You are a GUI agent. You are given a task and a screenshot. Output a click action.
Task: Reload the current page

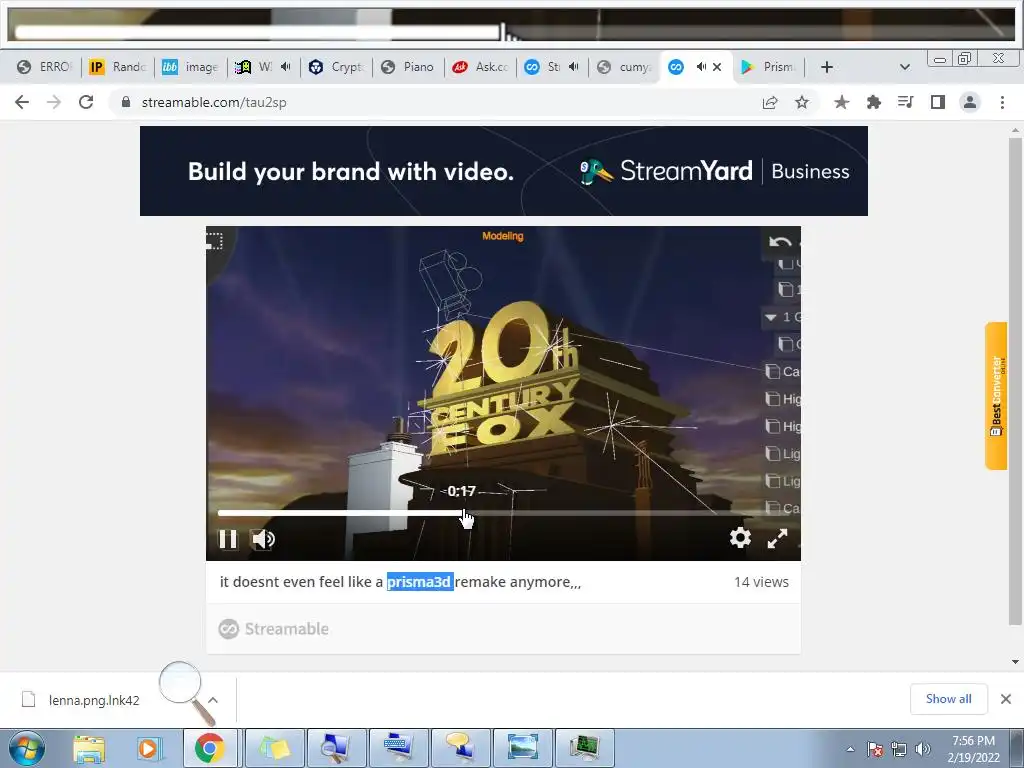point(86,102)
